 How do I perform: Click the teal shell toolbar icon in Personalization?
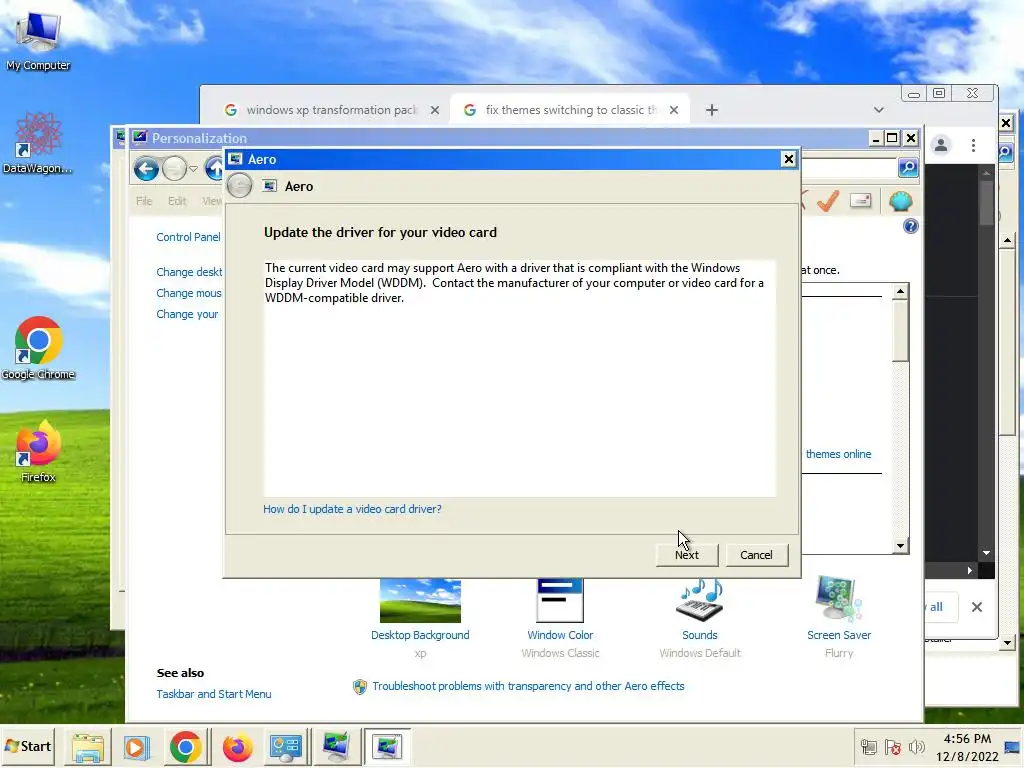[x=900, y=201]
